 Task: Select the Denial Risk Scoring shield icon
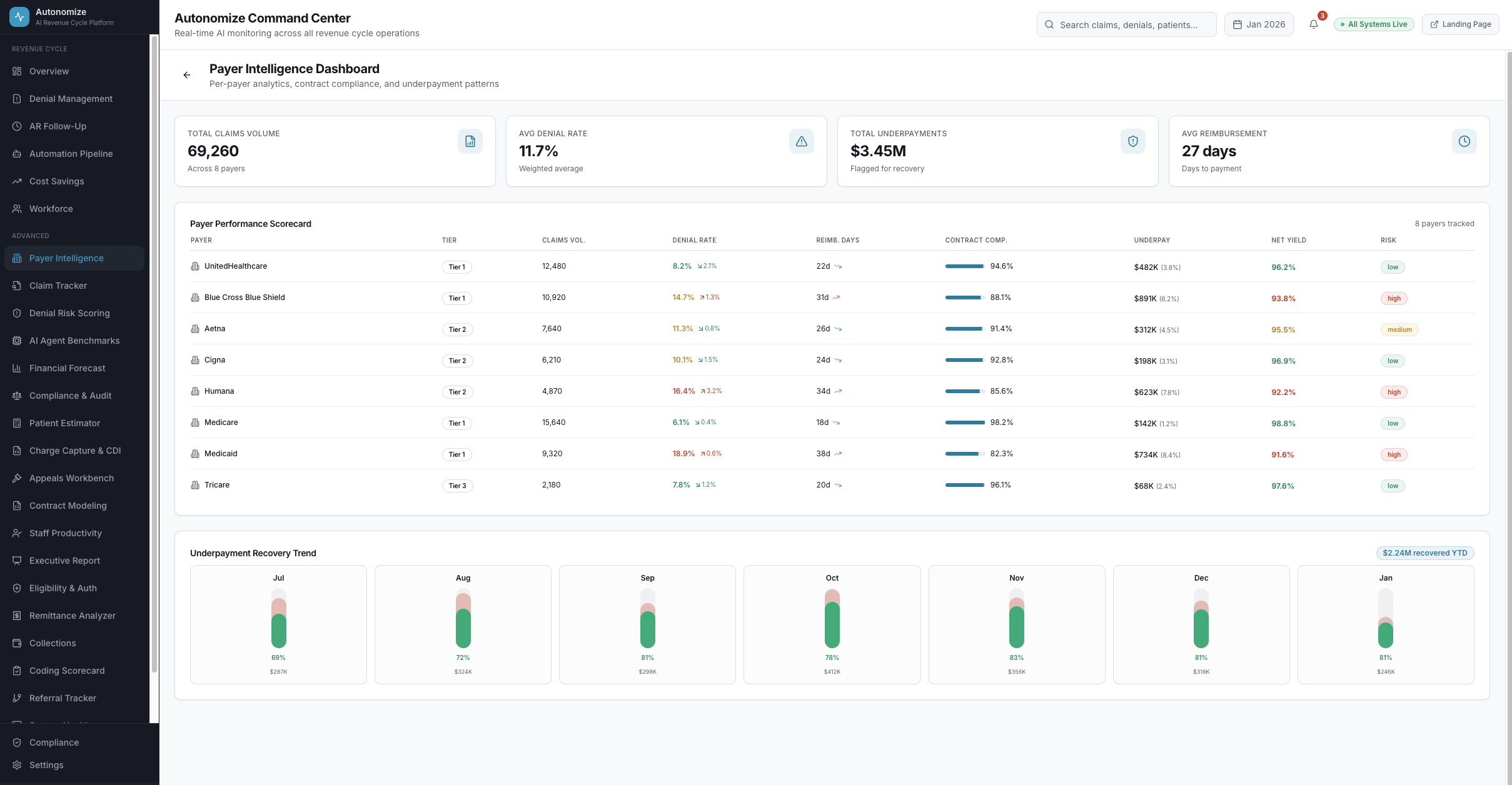(x=16, y=313)
